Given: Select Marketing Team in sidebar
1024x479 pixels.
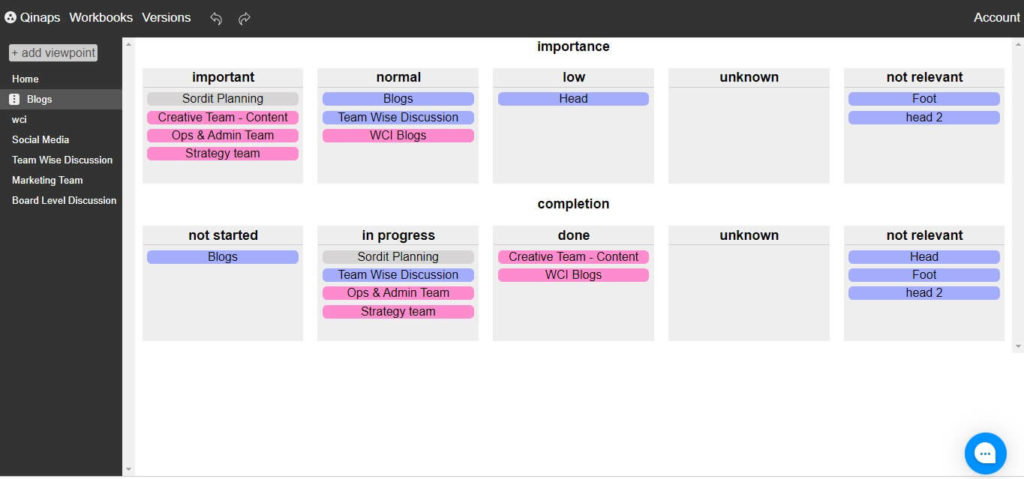Looking at the screenshot, I should point(47,180).
